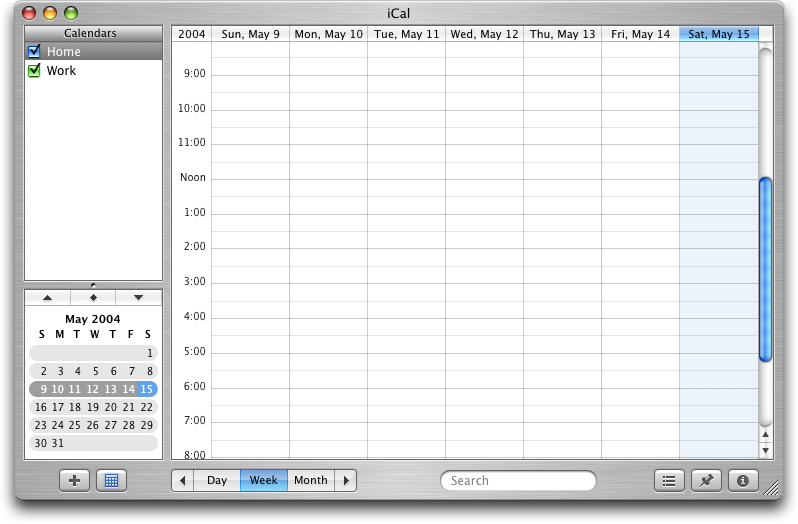Select day 19 in mini calendar
This screenshot has width=798, height=524.
click(x=93, y=407)
